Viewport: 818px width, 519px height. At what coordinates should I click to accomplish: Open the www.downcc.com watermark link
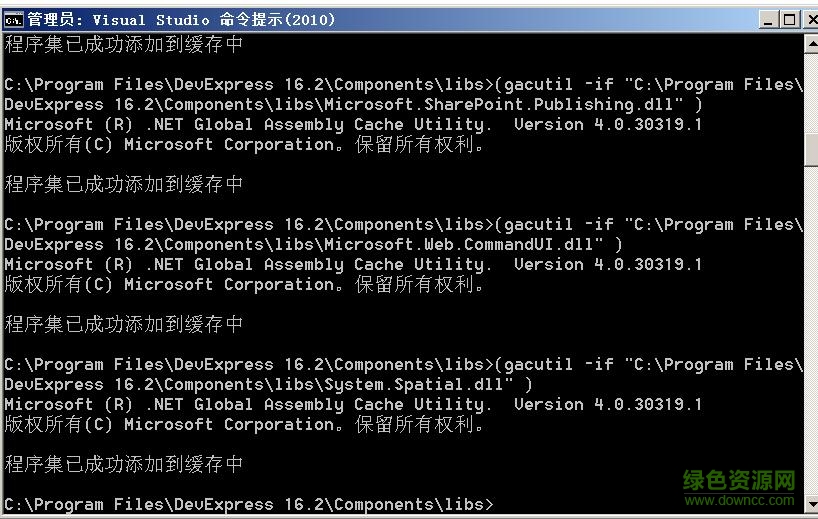(x=738, y=499)
